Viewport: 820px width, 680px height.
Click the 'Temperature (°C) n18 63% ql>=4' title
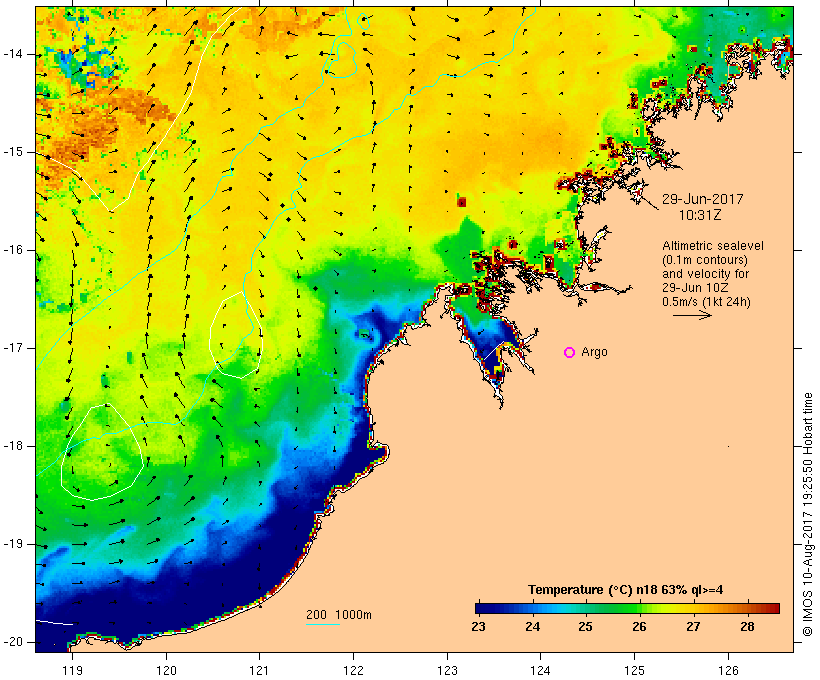pyautogui.click(x=625, y=590)
